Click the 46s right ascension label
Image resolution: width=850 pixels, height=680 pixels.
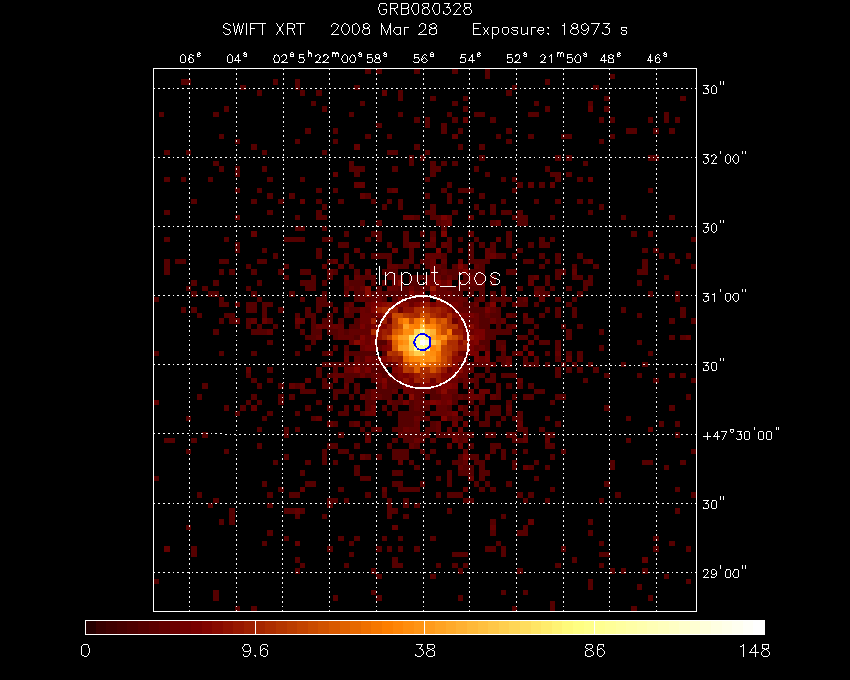657,59
